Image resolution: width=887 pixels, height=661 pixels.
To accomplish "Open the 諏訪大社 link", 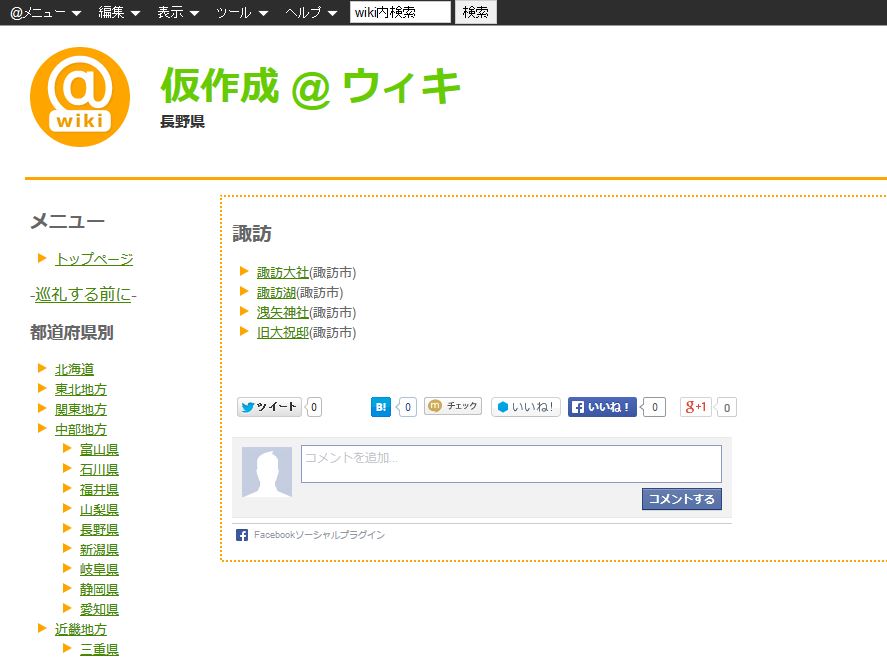I will click(x=283, y=272).
